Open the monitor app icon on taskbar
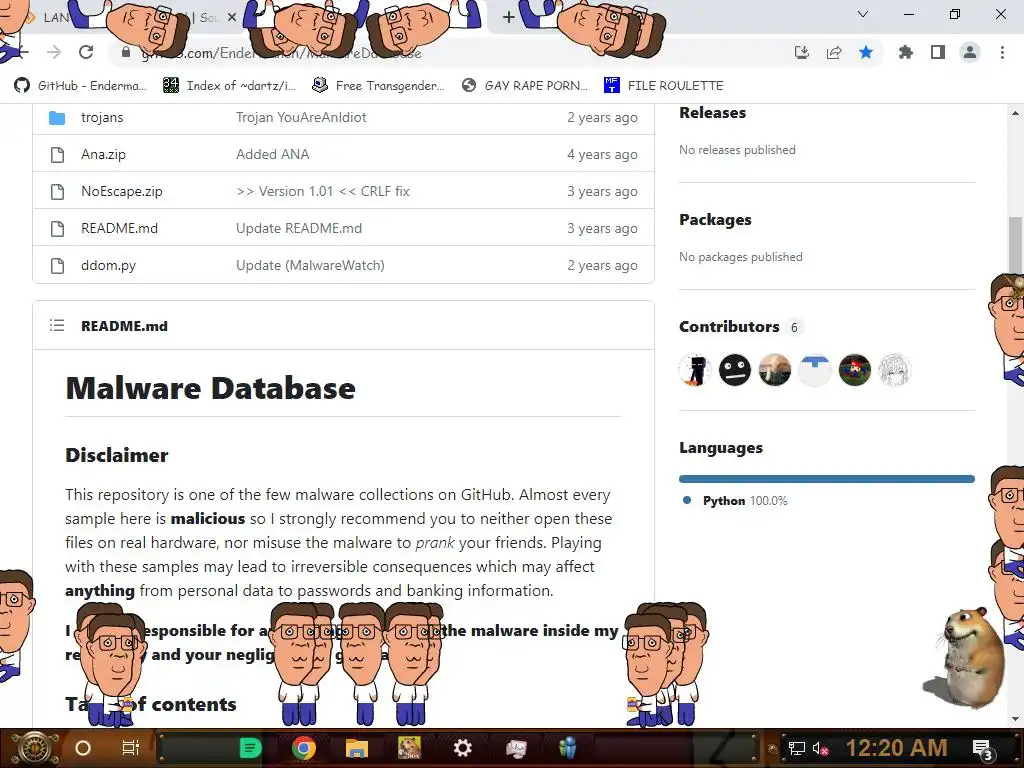 516,748
